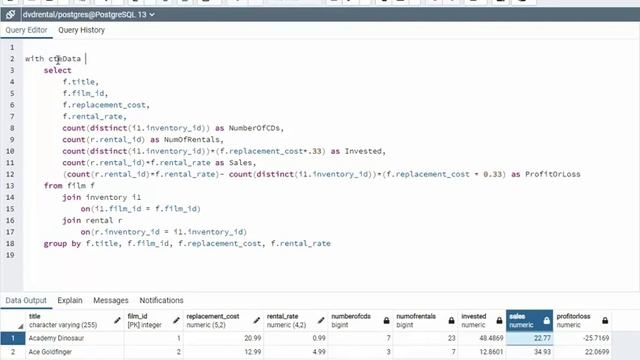
Task: Click the 12.8601 invested cell
Action: coord(482,352)
